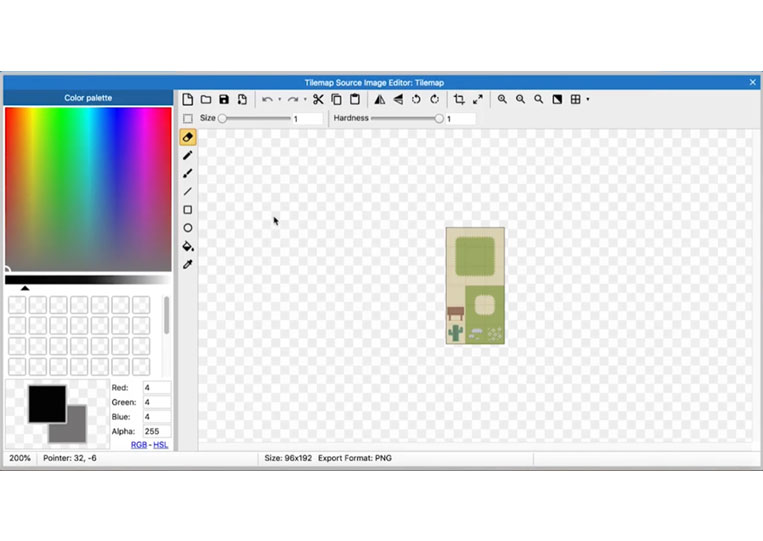Click the Hardness slider handle
763x541 pixels.
439,119
